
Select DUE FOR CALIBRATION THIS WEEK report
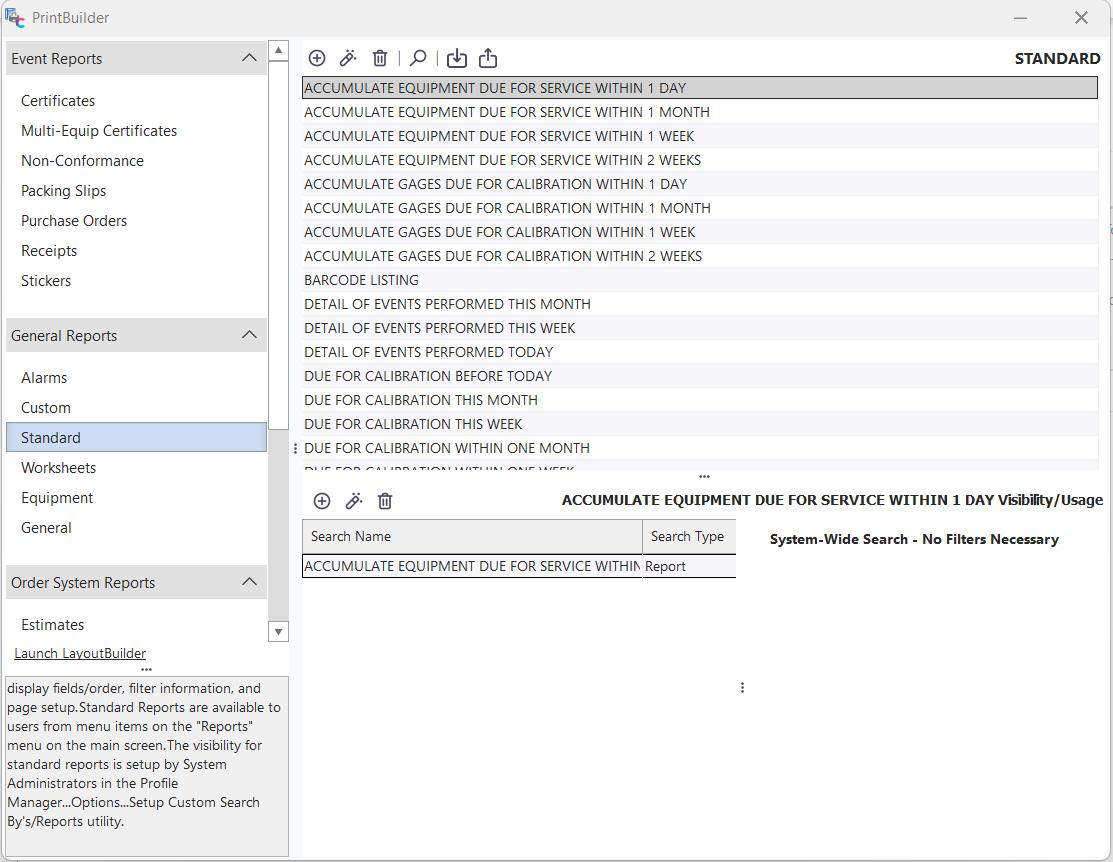coord(413,424)
